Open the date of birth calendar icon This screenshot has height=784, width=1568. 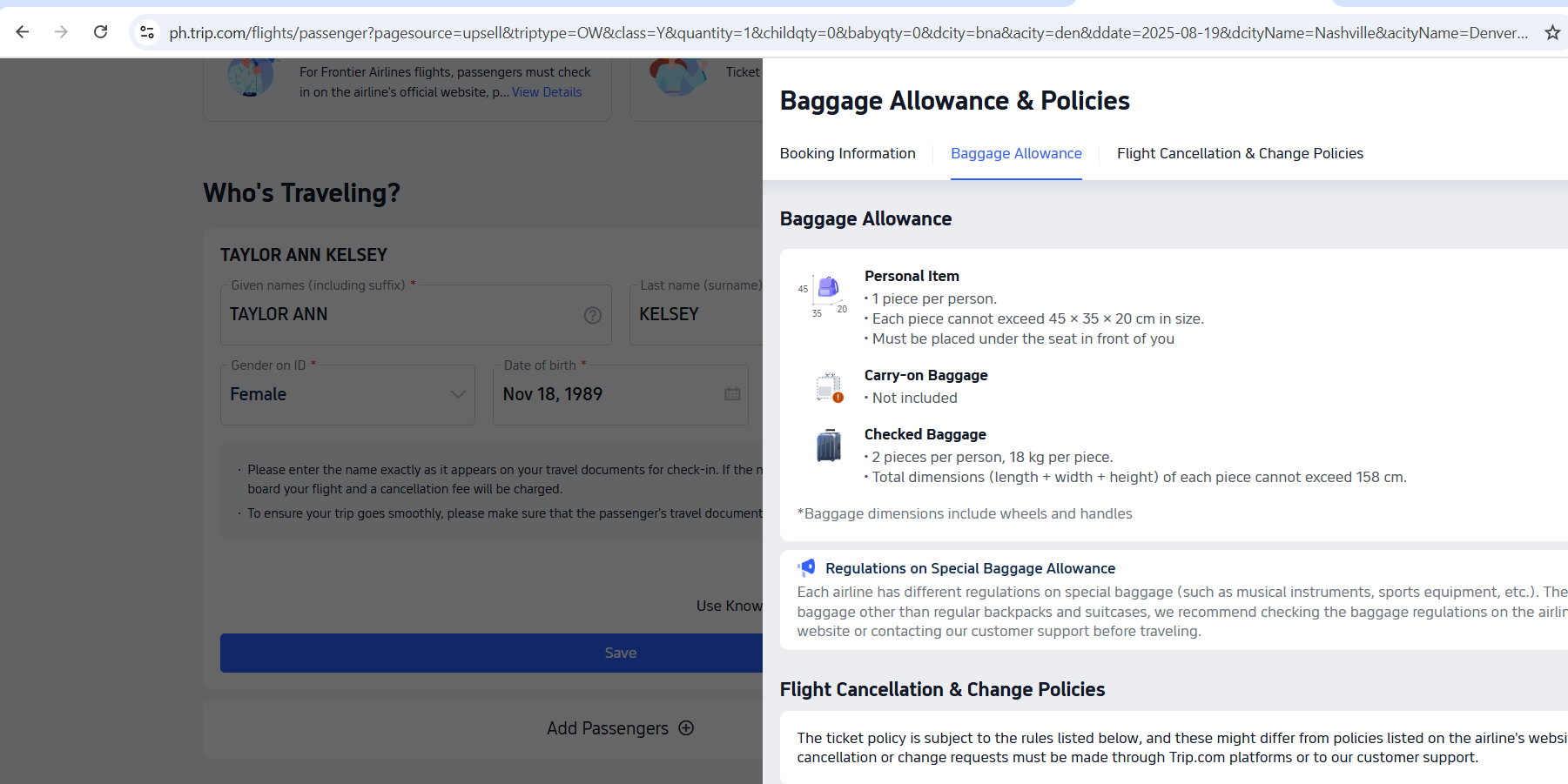pos(732,394)
